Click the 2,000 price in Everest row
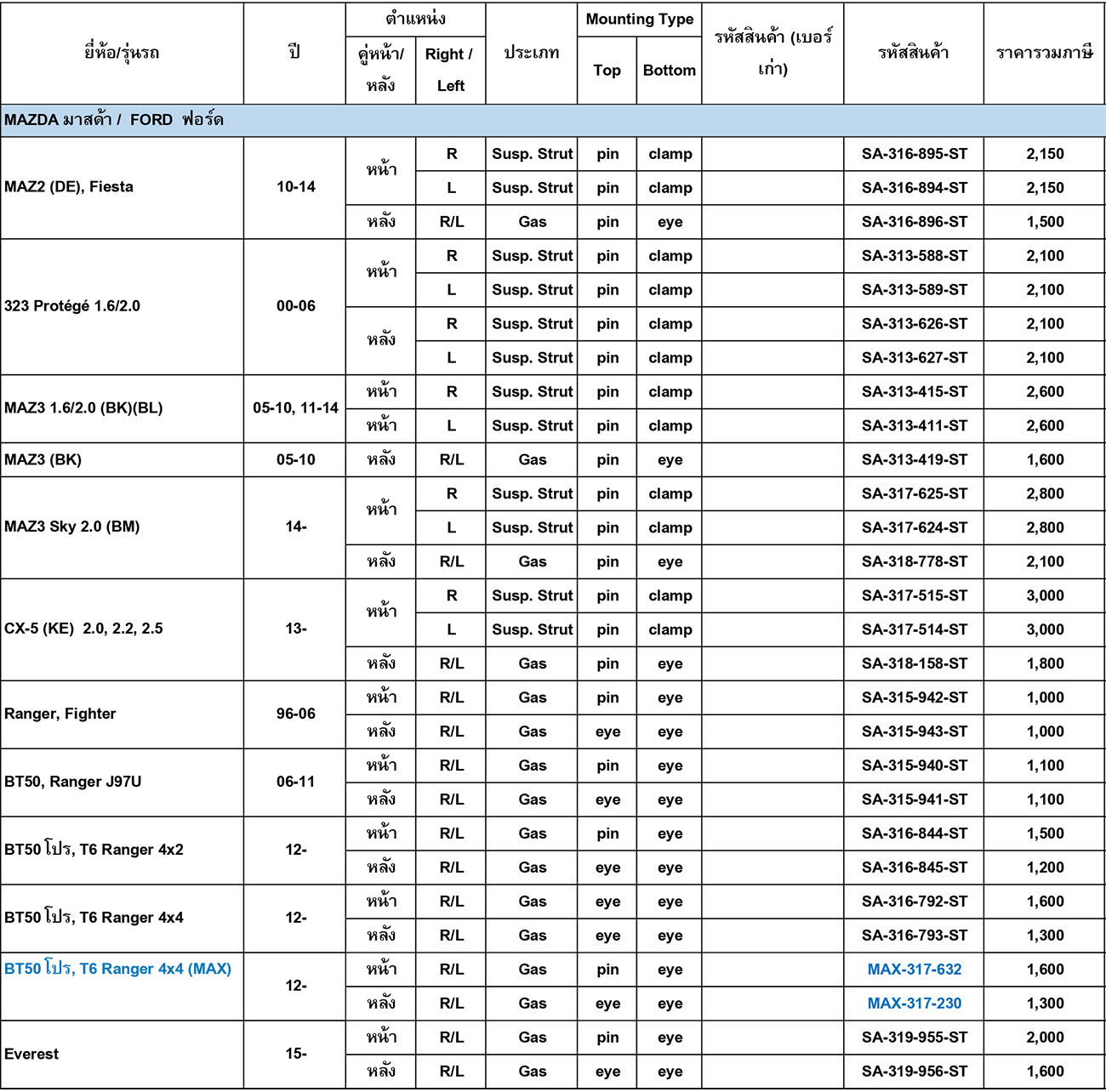This screenshot has height=1092, width=1106. point(1045,1038)
